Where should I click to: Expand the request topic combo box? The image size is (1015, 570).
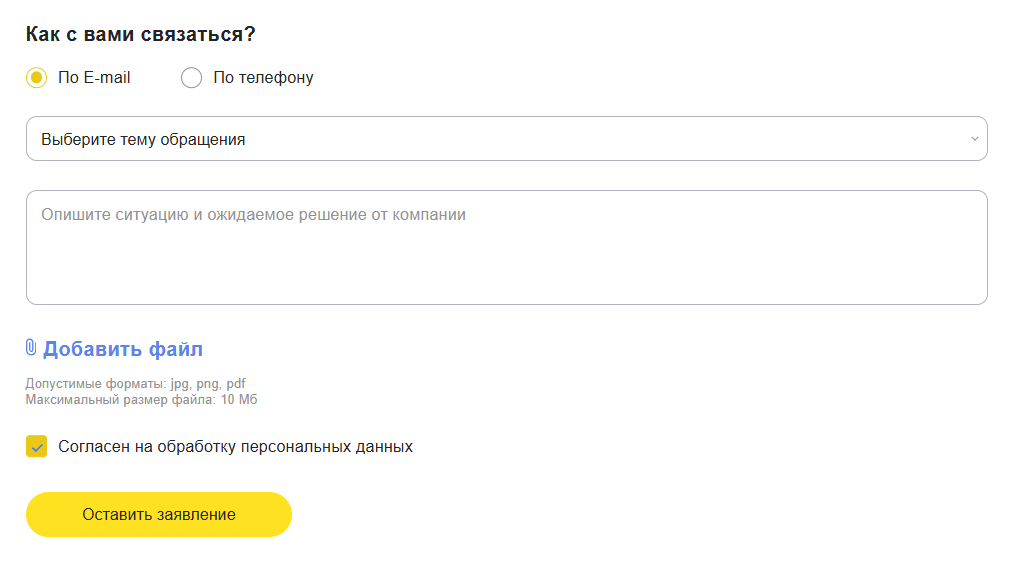pos(506,139)
